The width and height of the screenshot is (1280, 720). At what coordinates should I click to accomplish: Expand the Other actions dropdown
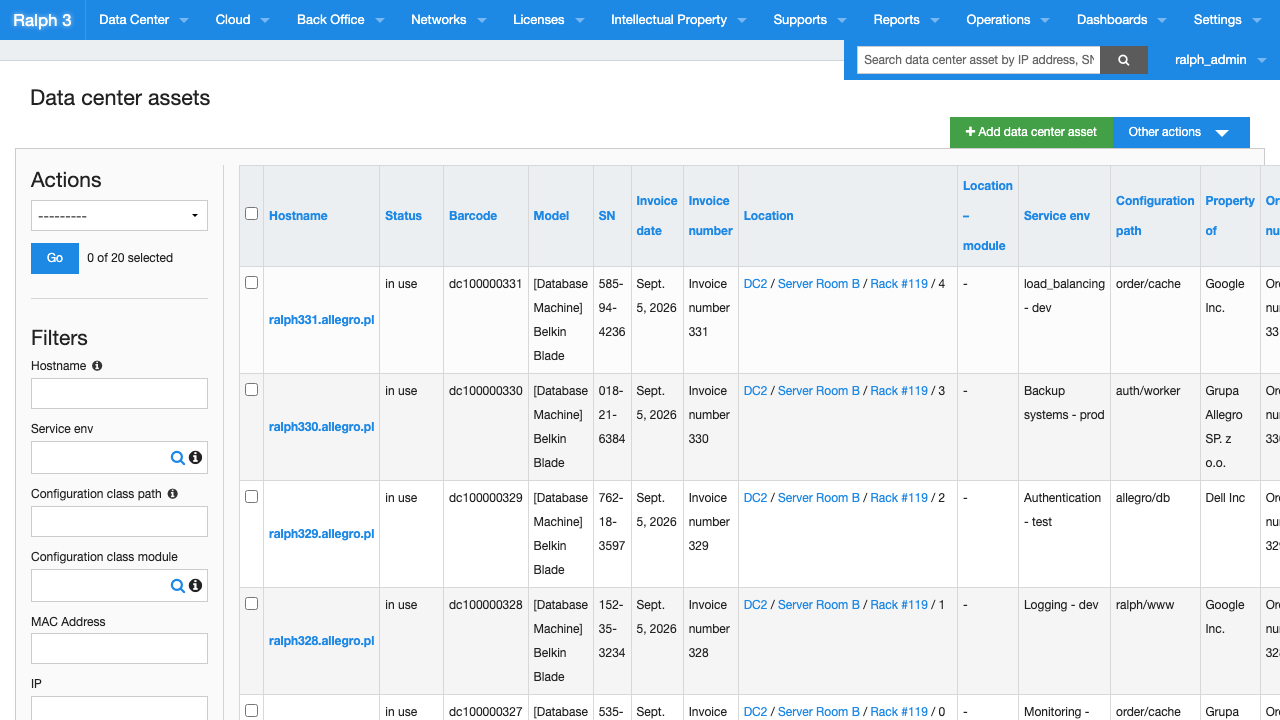1181,132
